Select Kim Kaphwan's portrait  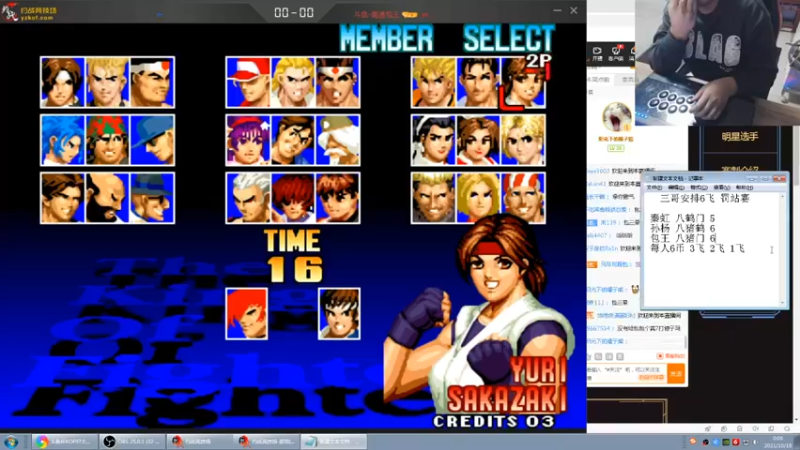(63, 198)
